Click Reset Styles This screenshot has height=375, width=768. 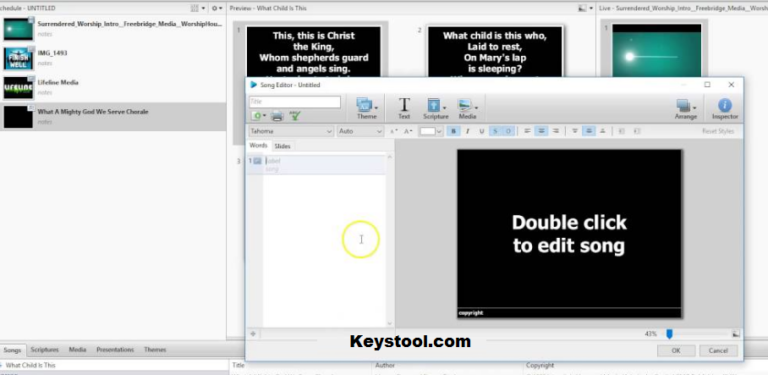pyautogui.click(x=718, y=131)
